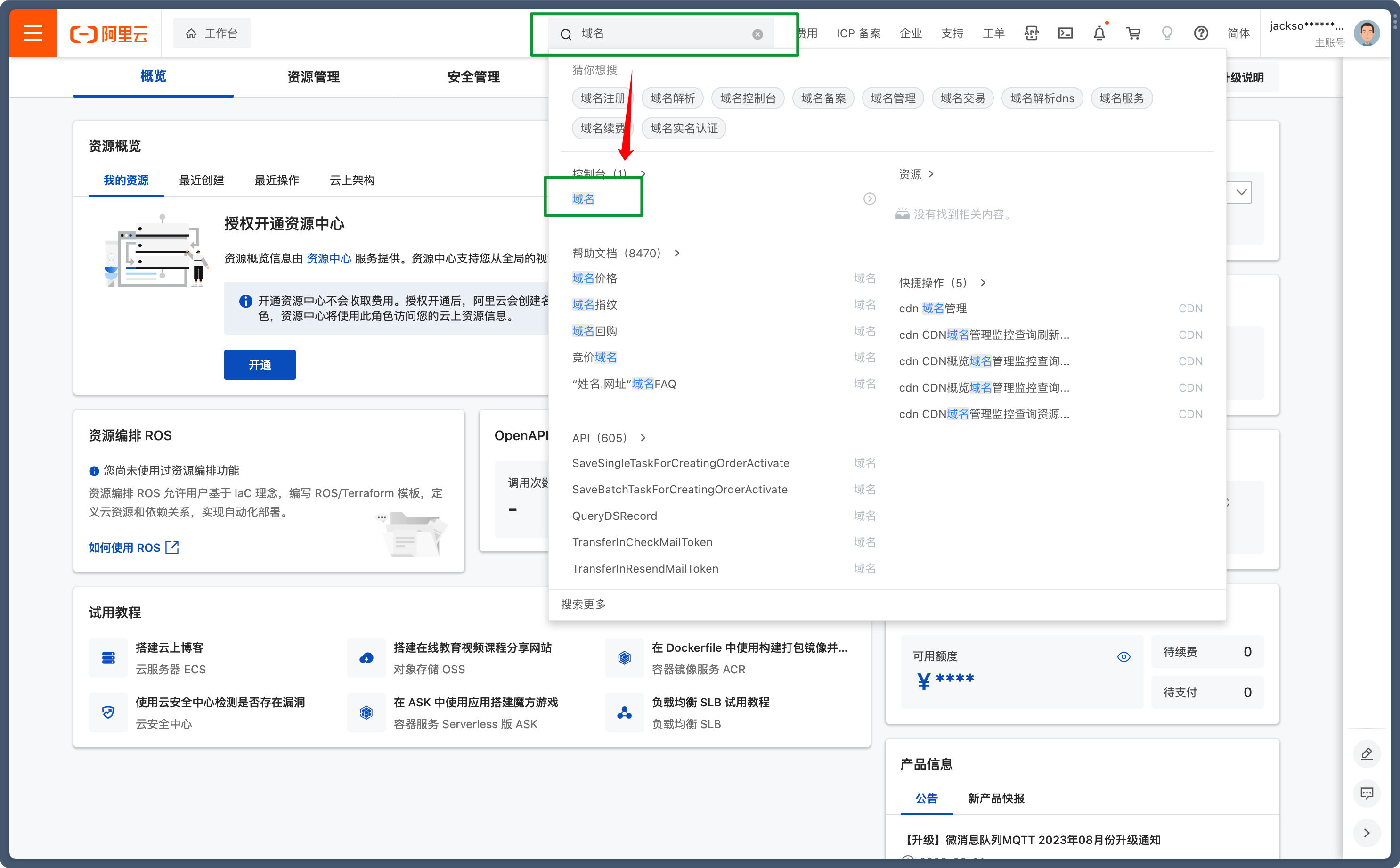Switch to the 资源管理 tab
The height and width of the screenshot is (868, 1400).
313,77
